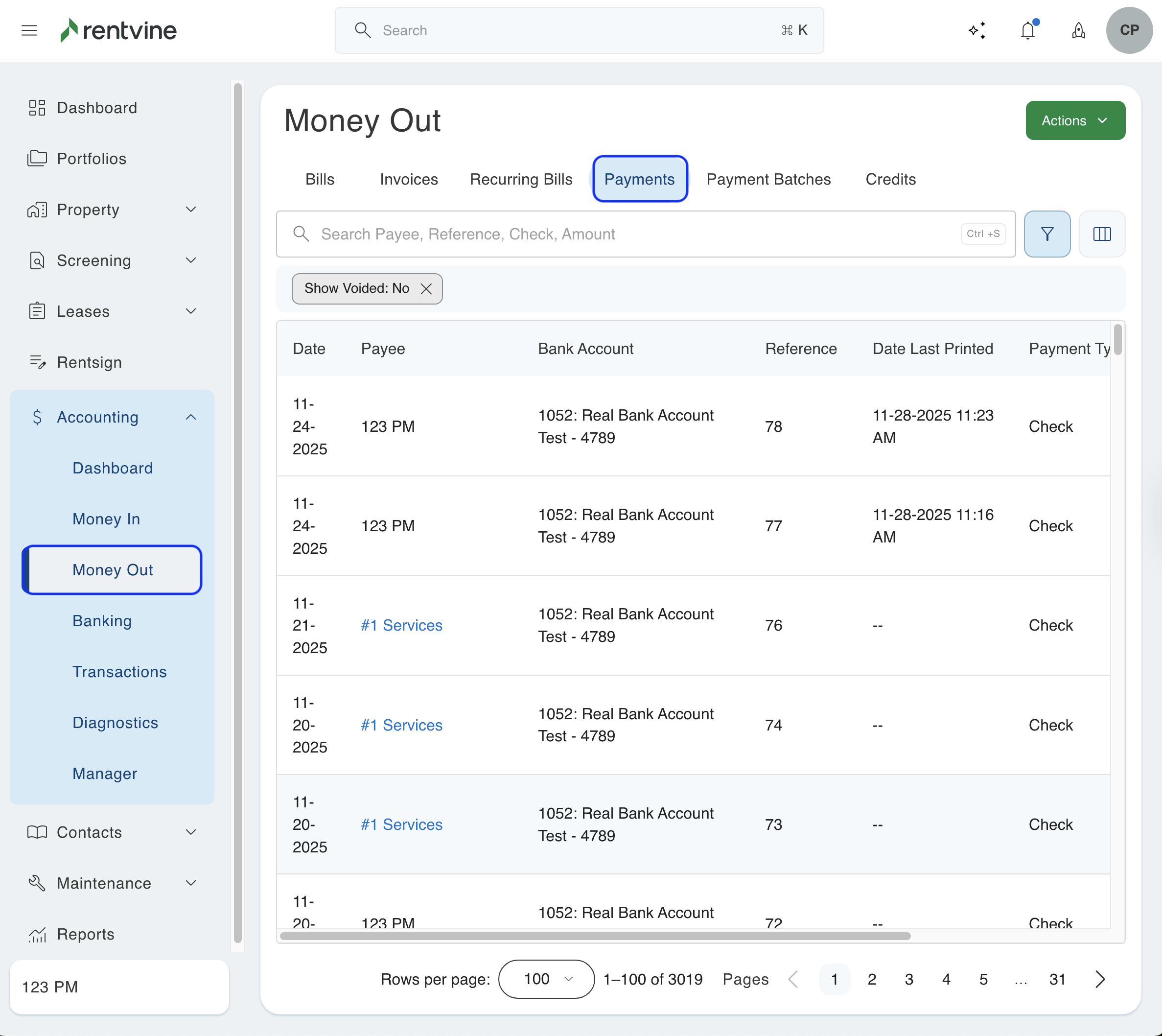Click the horizontal table scrollbar

(595, 936)
